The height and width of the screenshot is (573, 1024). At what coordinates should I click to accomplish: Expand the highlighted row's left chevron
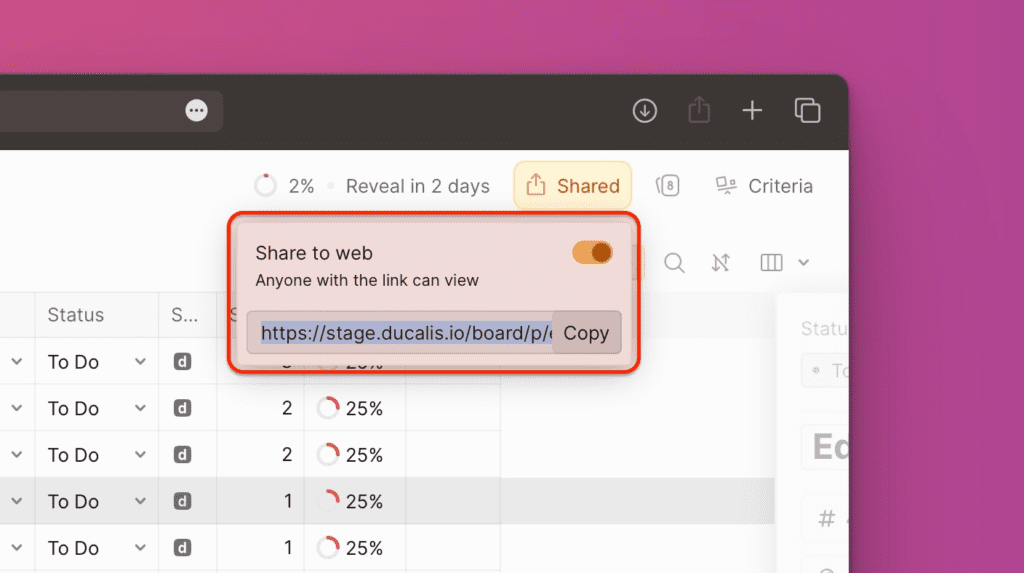click(17, 501)
